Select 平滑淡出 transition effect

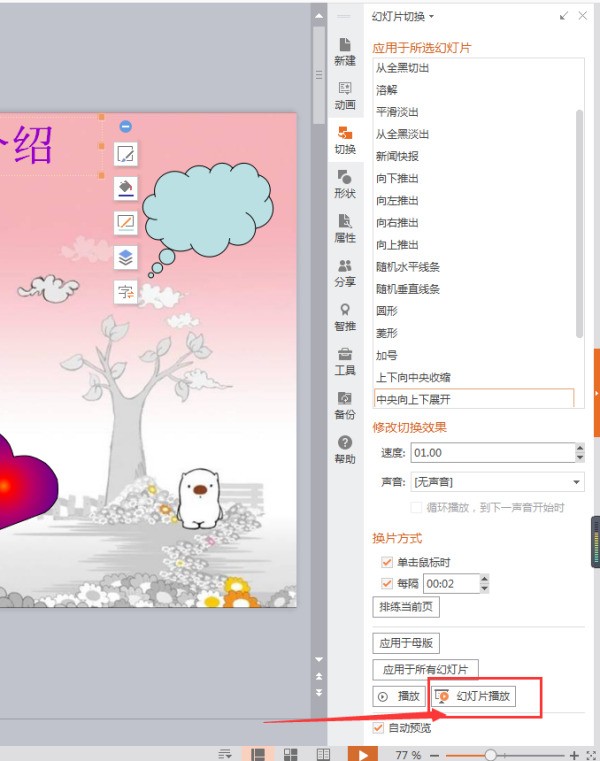click(397, 112)
